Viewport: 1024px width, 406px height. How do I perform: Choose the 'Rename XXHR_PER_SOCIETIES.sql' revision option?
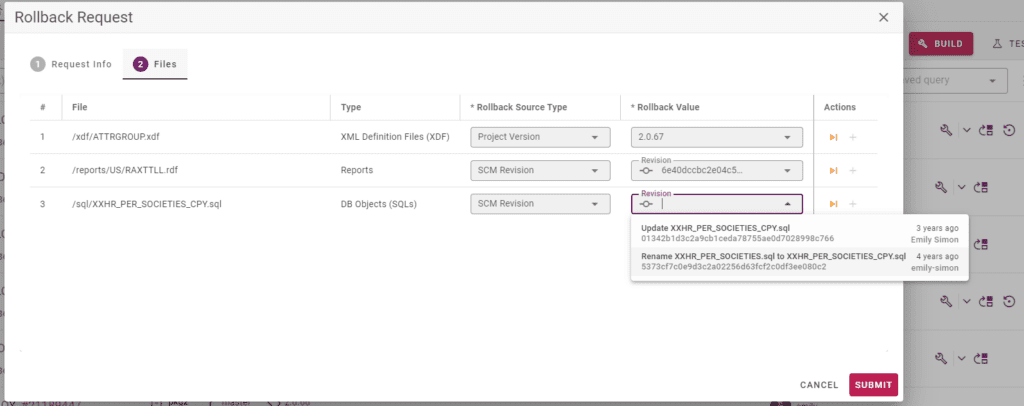coord(799,261)
